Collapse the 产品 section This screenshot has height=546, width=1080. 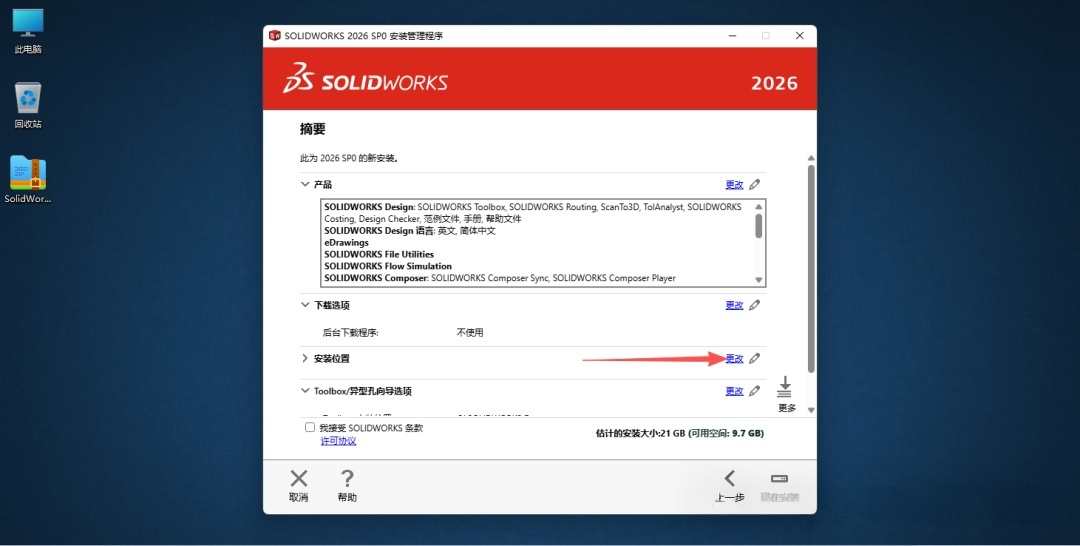[x=305, y=185]
